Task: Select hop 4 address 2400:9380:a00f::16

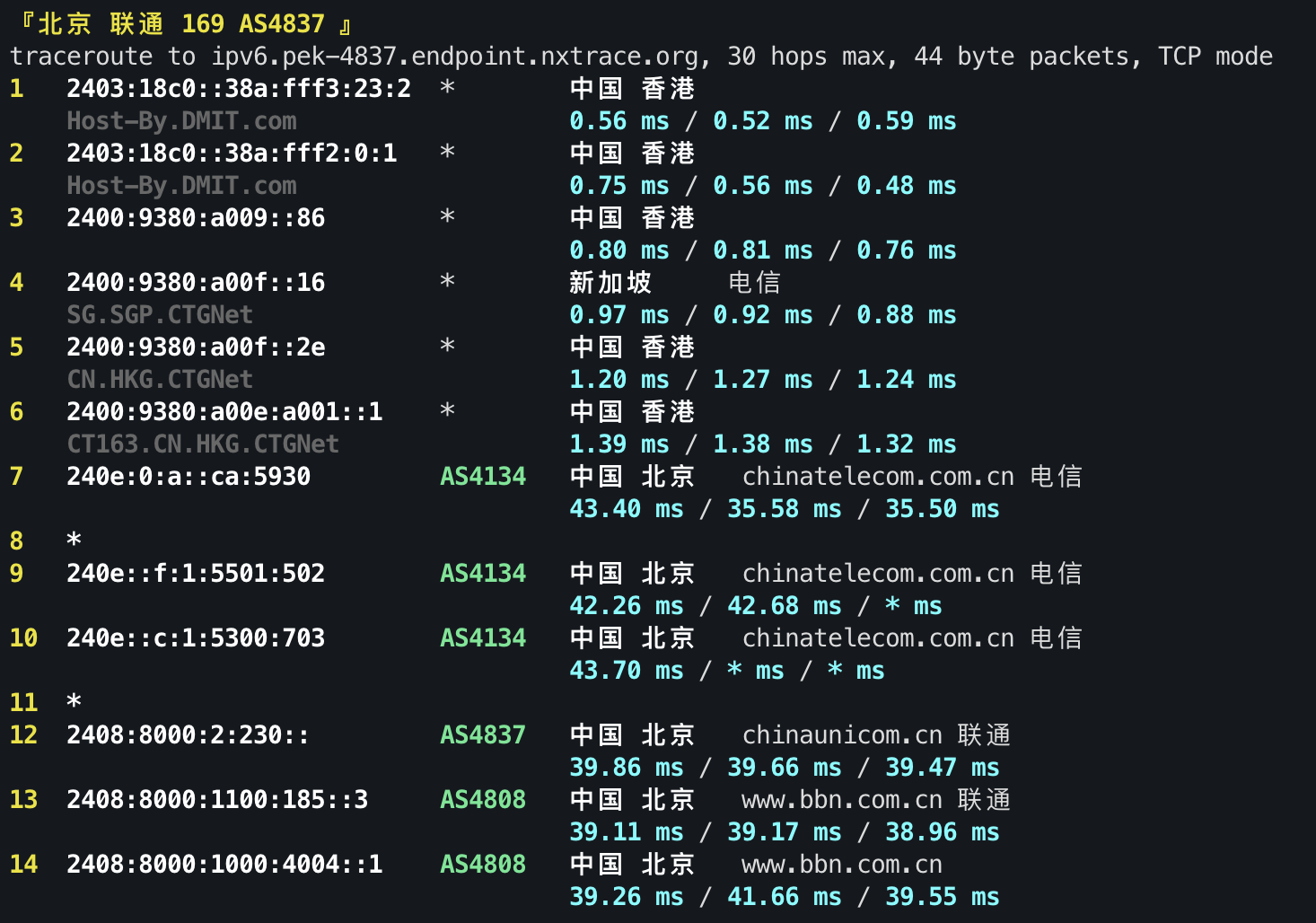Action: tap(196, 283)
